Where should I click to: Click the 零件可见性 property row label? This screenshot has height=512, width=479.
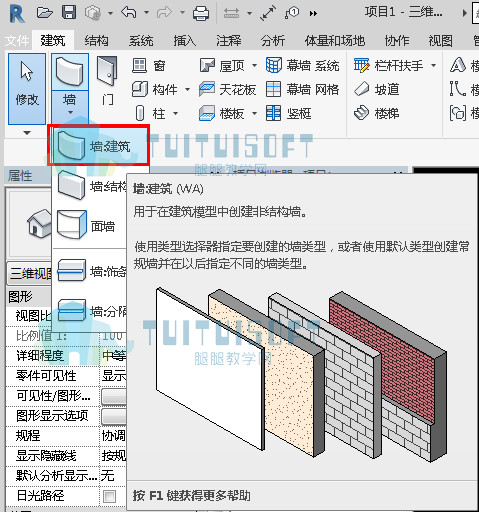tap(46, 376)
